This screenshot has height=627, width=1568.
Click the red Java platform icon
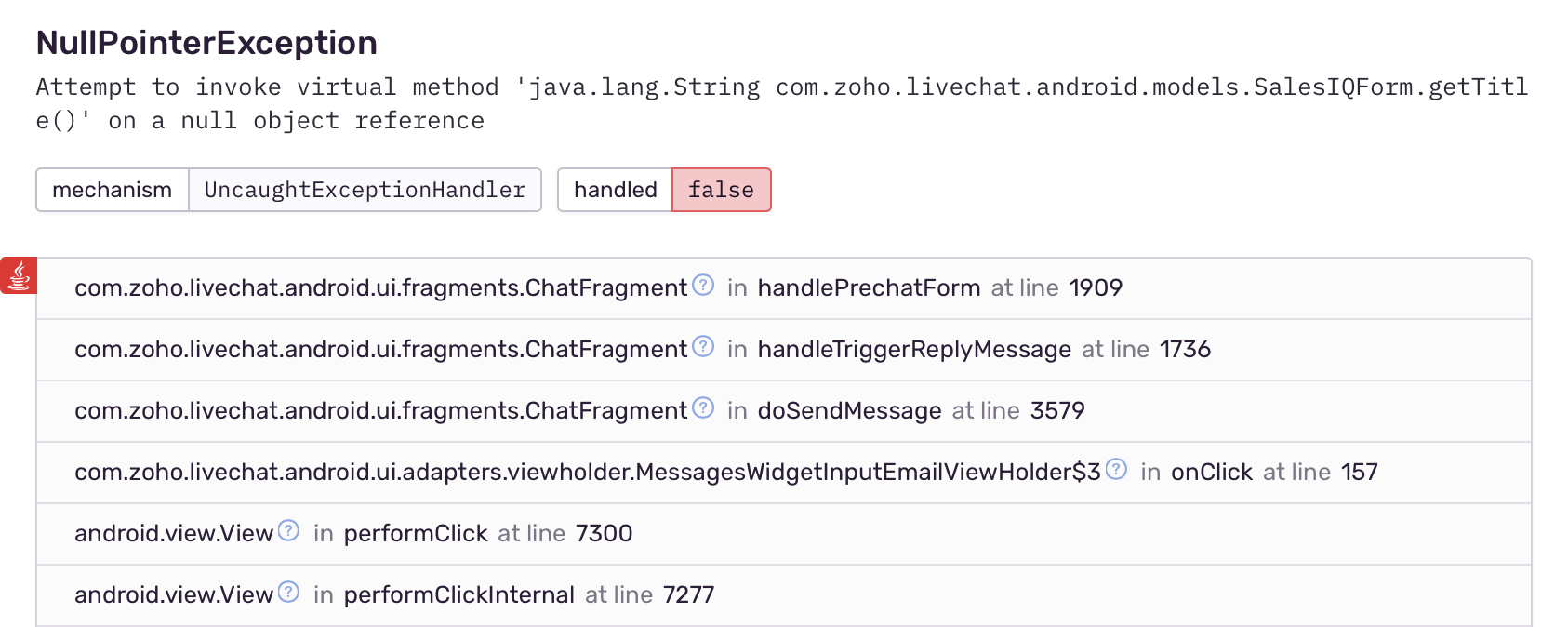[20, 276]
